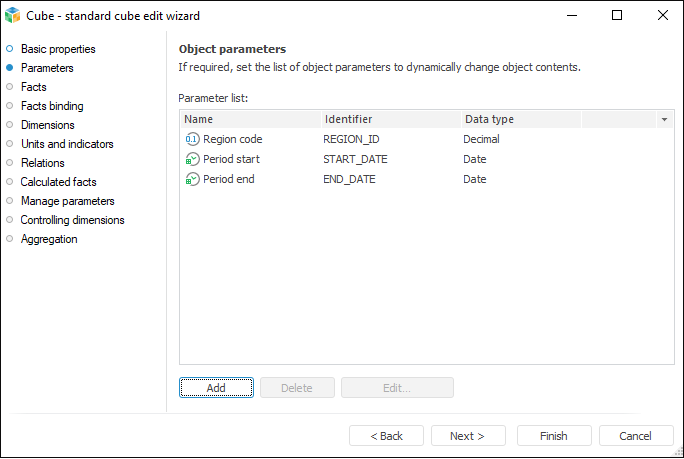This screenshot has height=459, width=684.
Task: Sort by the Identifier column header
Action: click(x=389, y=119)
